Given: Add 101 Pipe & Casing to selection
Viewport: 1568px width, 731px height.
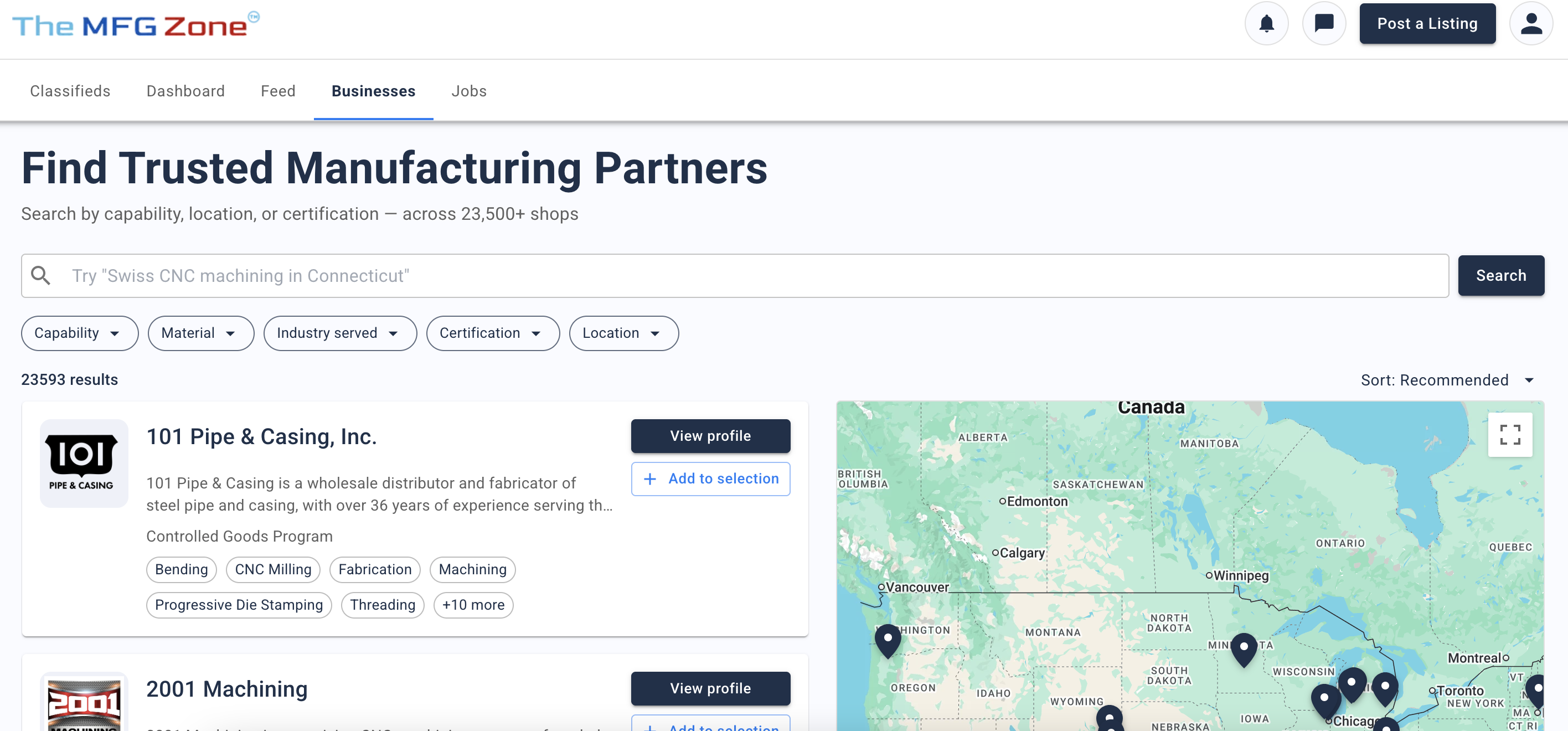Looking at the screenshot, I should tap(710, 478).
